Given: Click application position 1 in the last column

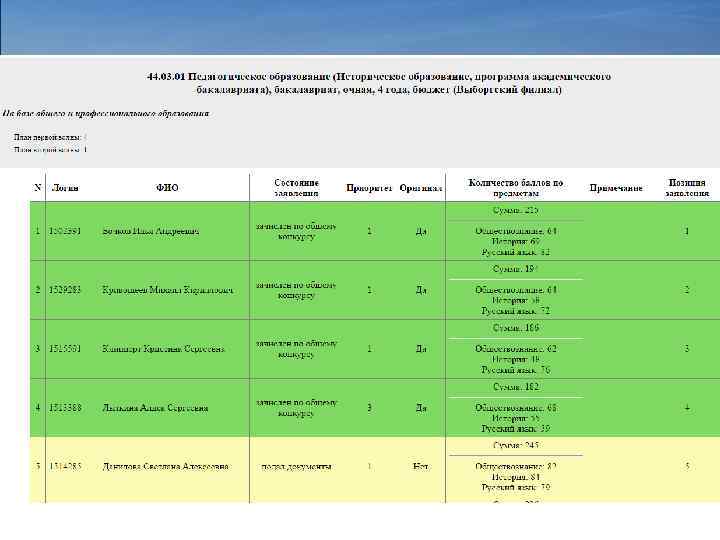Looking at the screenshot, I should 687,231.
